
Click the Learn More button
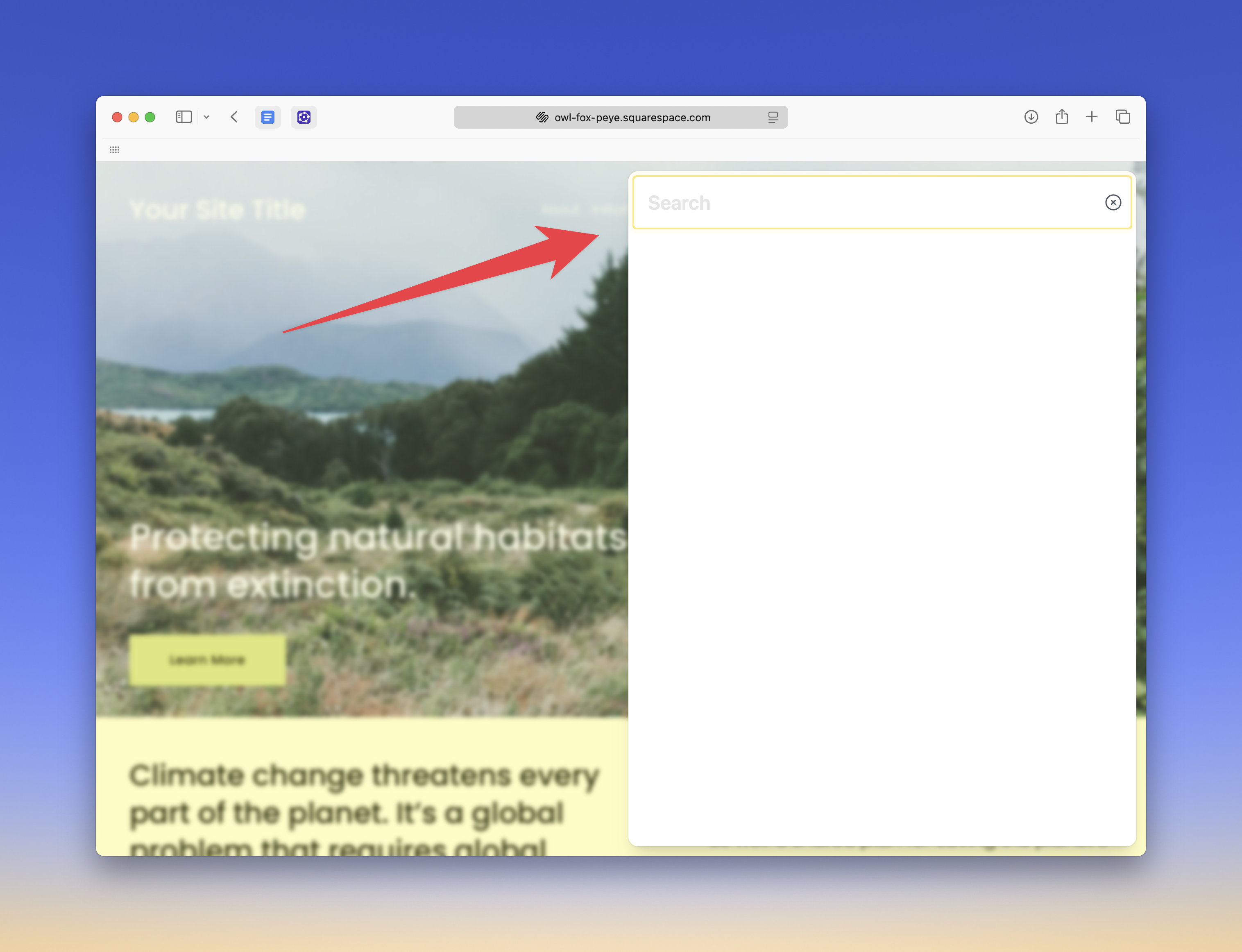207,660
